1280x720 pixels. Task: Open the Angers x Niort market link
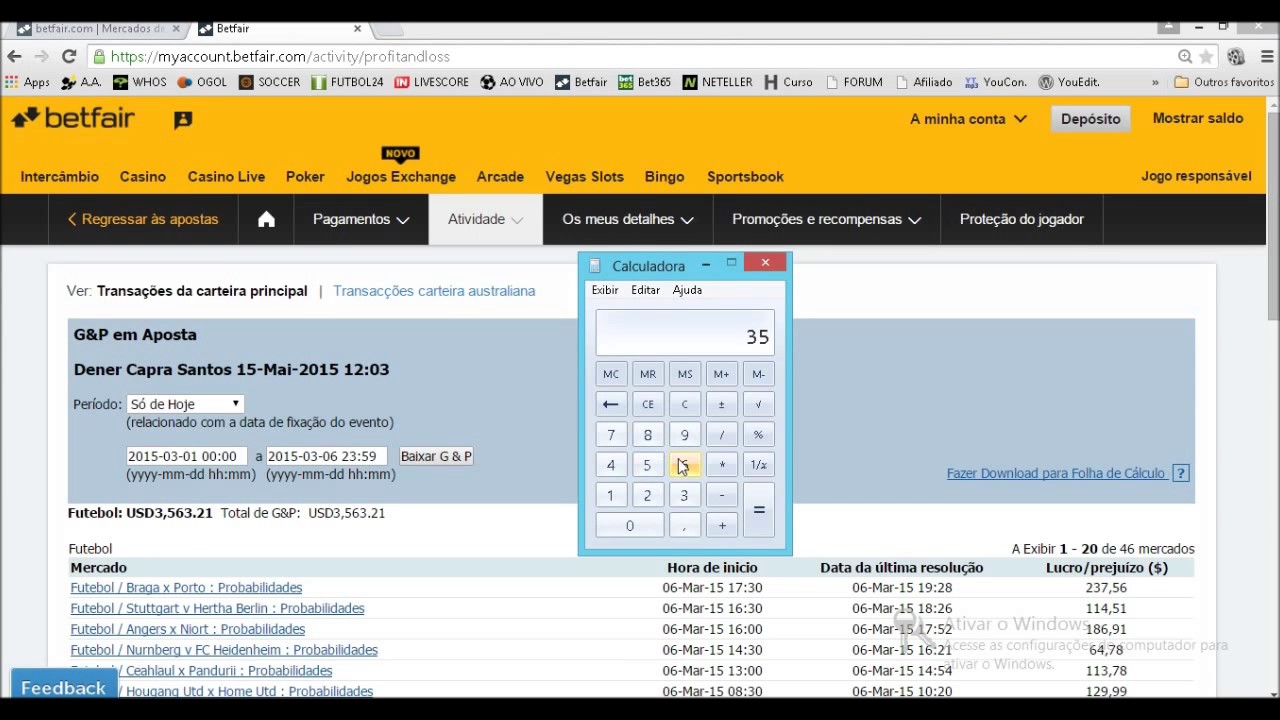point(187,629)
